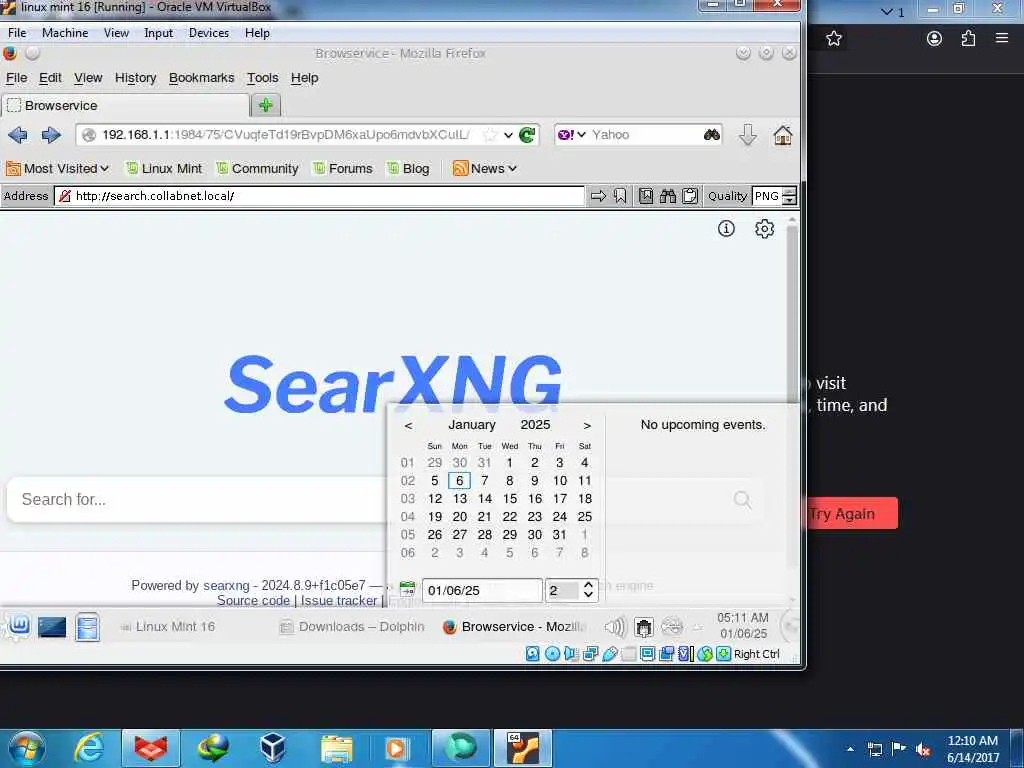
Task: Open SearXNG about info icon
Action: [x=726, y=229]
